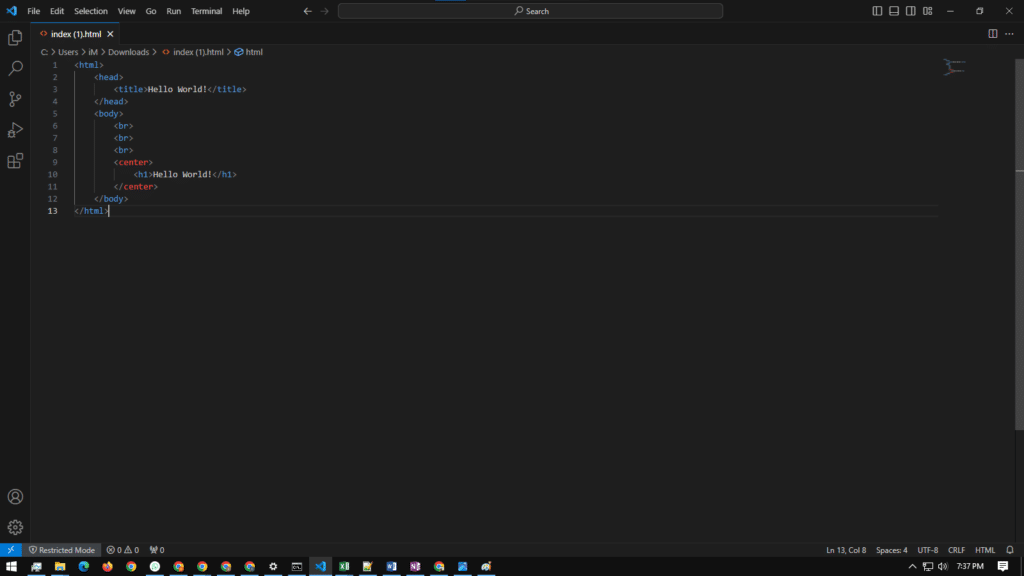1024x576 pixels.
Task: Split the editor to the right
Action: [x=992, y=34]
